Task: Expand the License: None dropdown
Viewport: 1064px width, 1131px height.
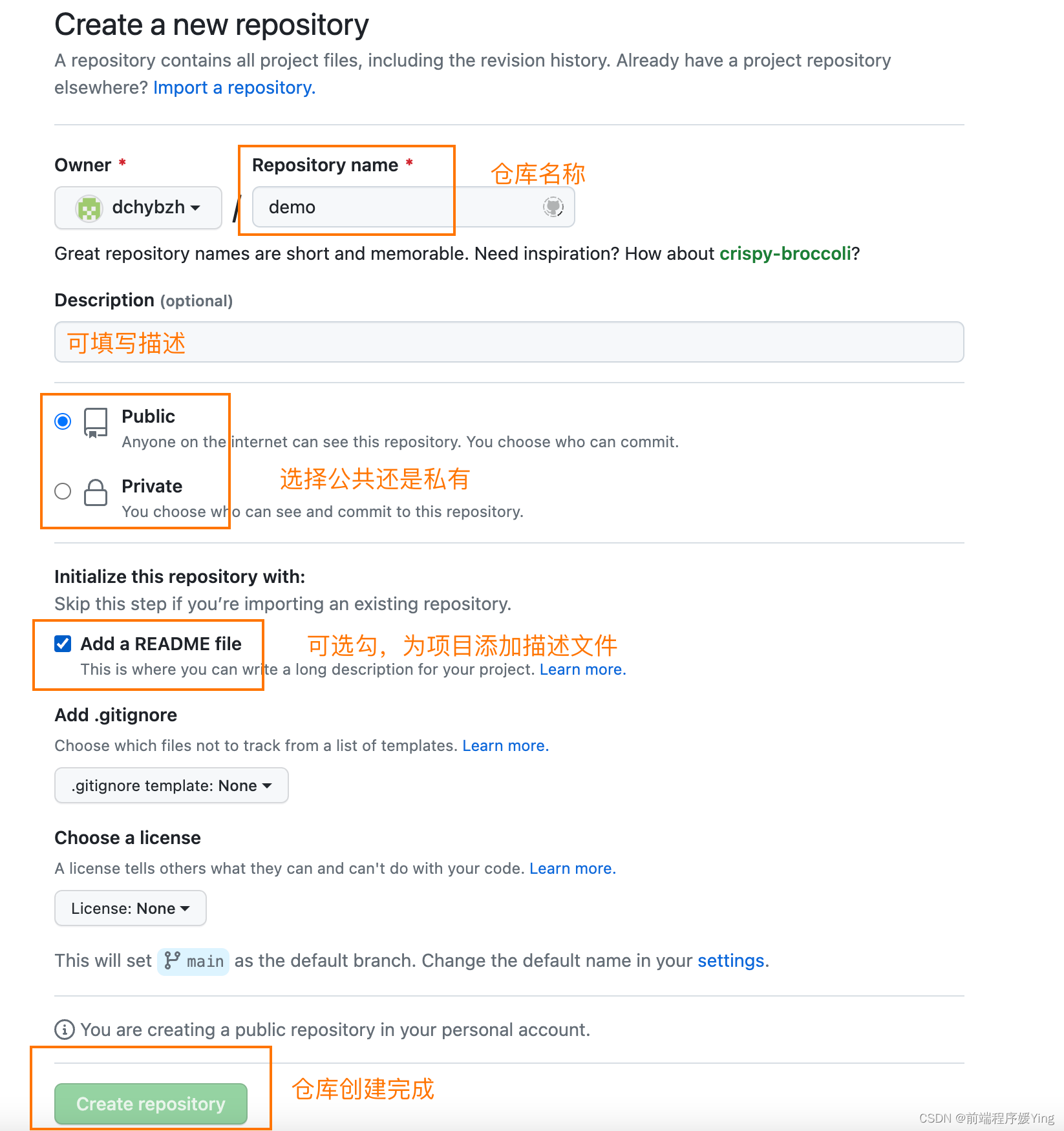Action: pyautogui.click(x=131, y=908)
